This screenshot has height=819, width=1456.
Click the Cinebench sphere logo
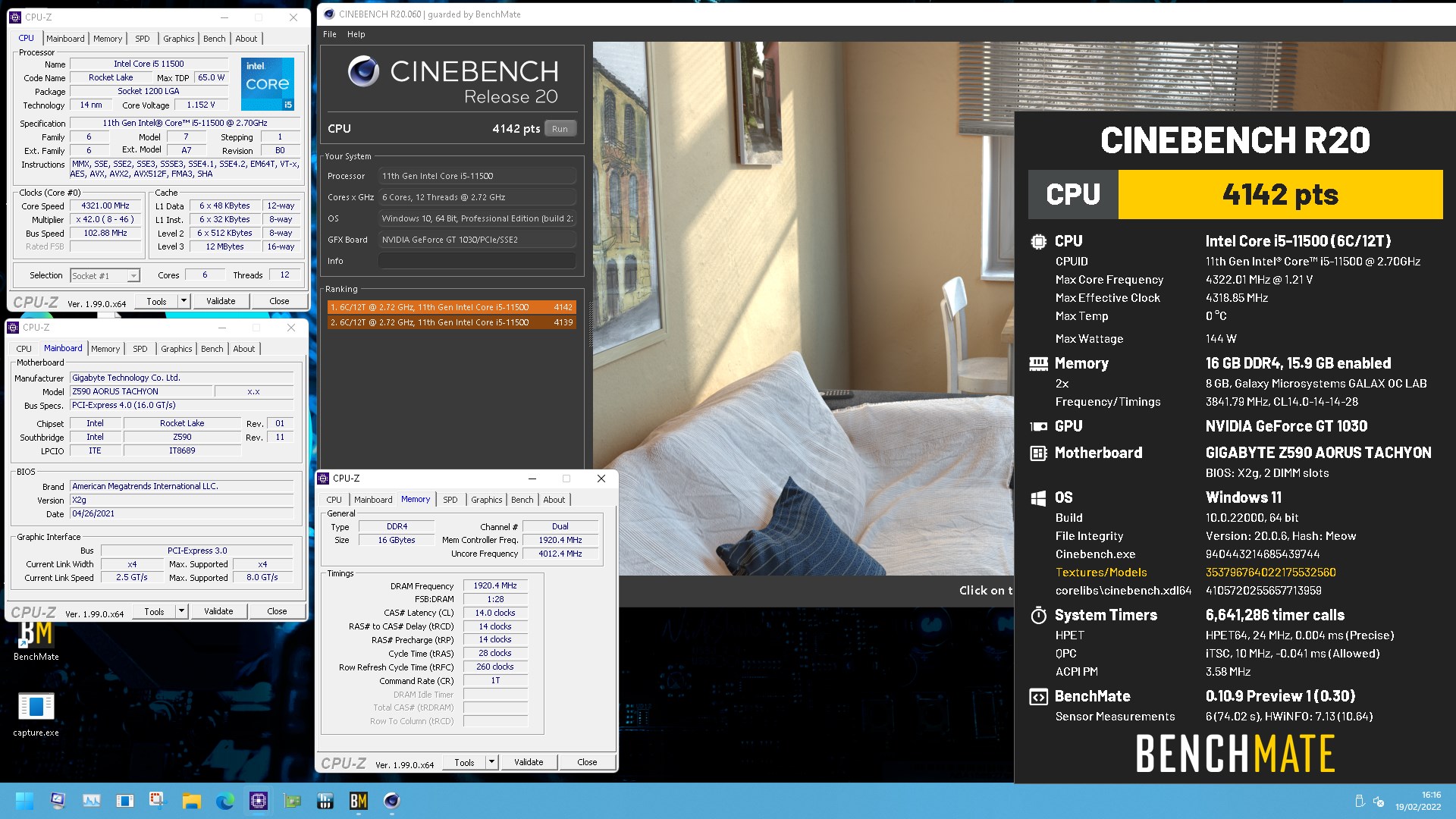tap(363, 71)
